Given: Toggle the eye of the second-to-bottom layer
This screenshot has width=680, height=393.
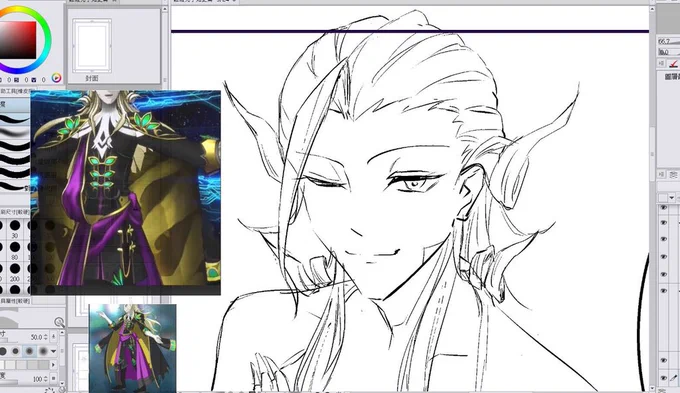Looking at the screenshot, I should (x=664, y=360).
